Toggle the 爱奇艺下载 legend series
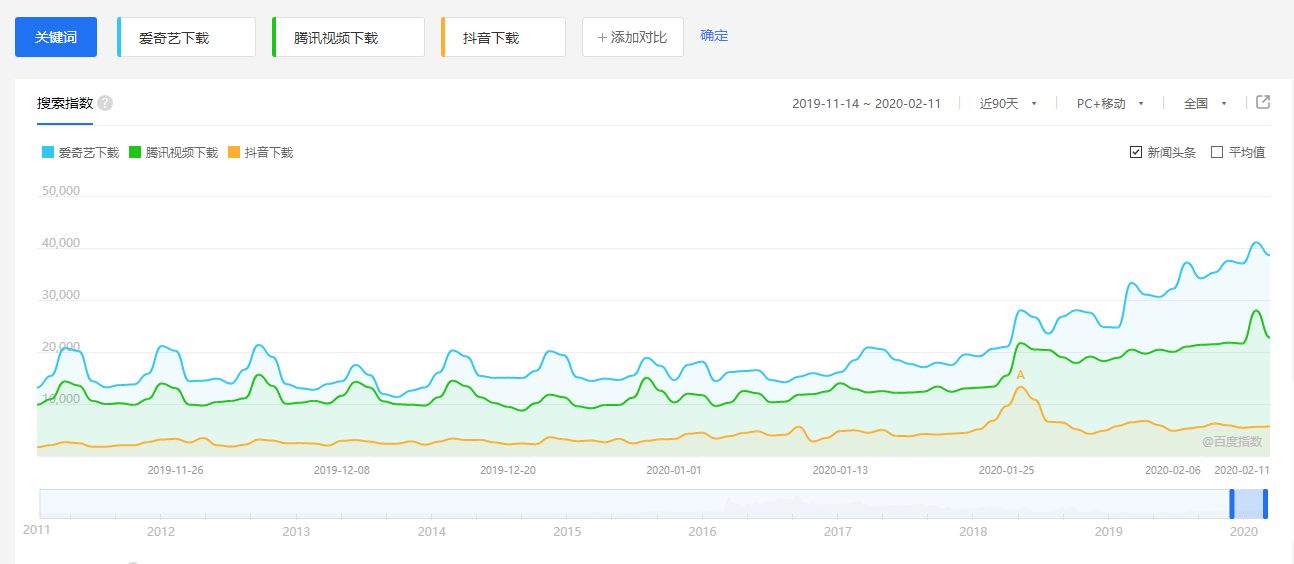Screen dimensions: 1294x564 80,153
